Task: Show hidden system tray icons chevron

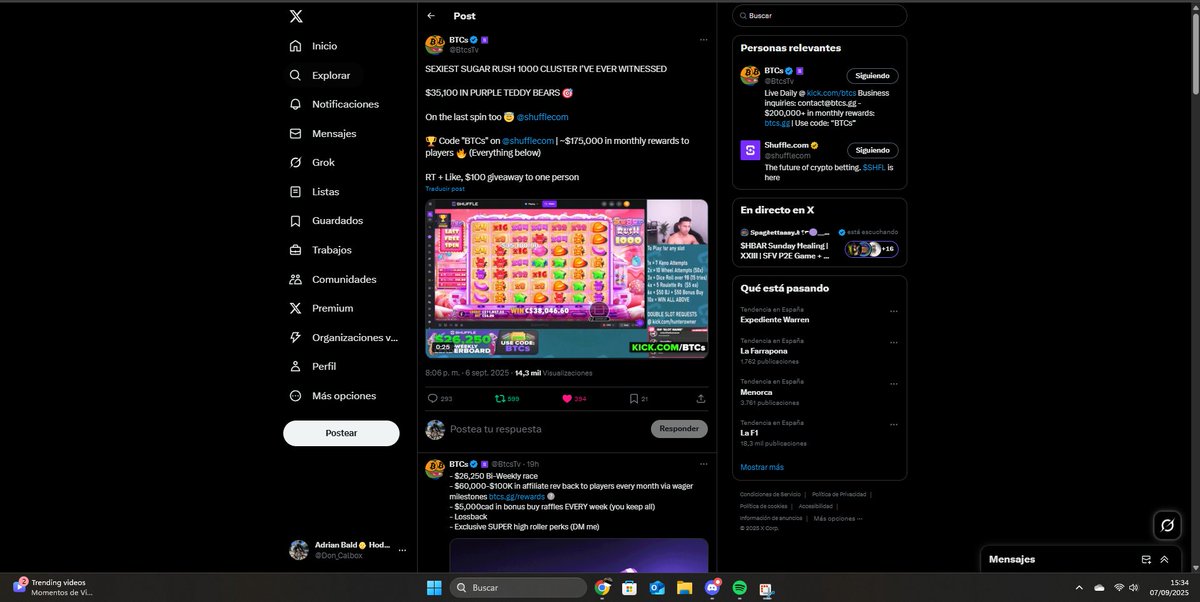Action: click(1079, 587)
